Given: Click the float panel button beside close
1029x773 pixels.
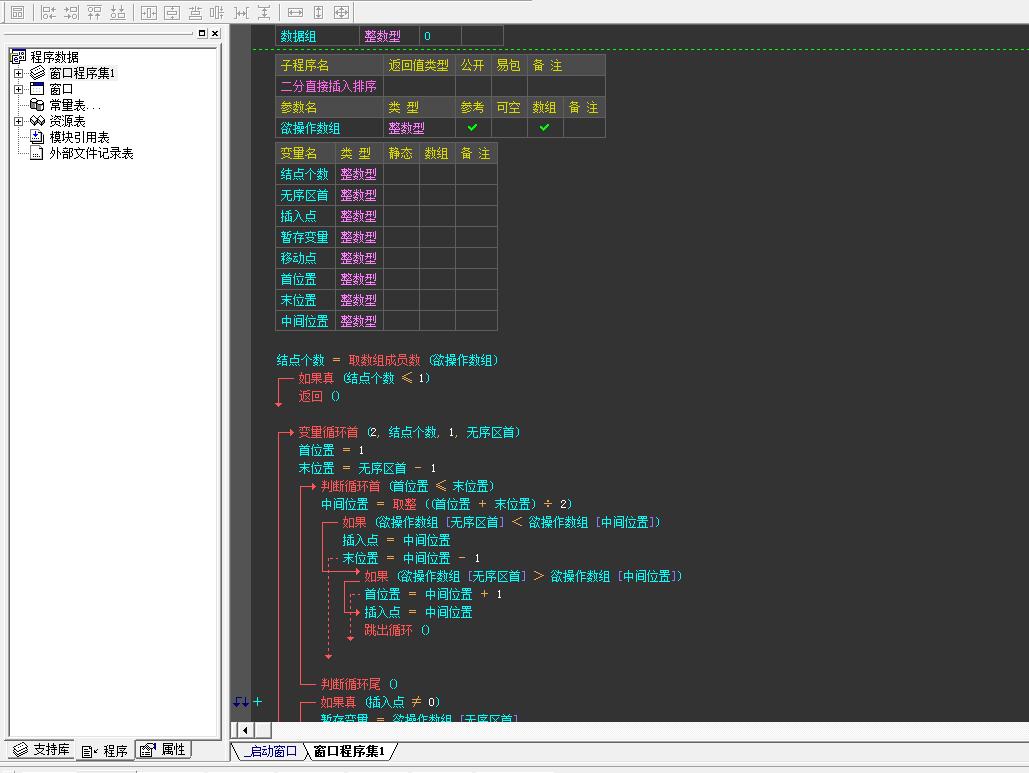Looking at the screenshot, I should coord(202,33).
